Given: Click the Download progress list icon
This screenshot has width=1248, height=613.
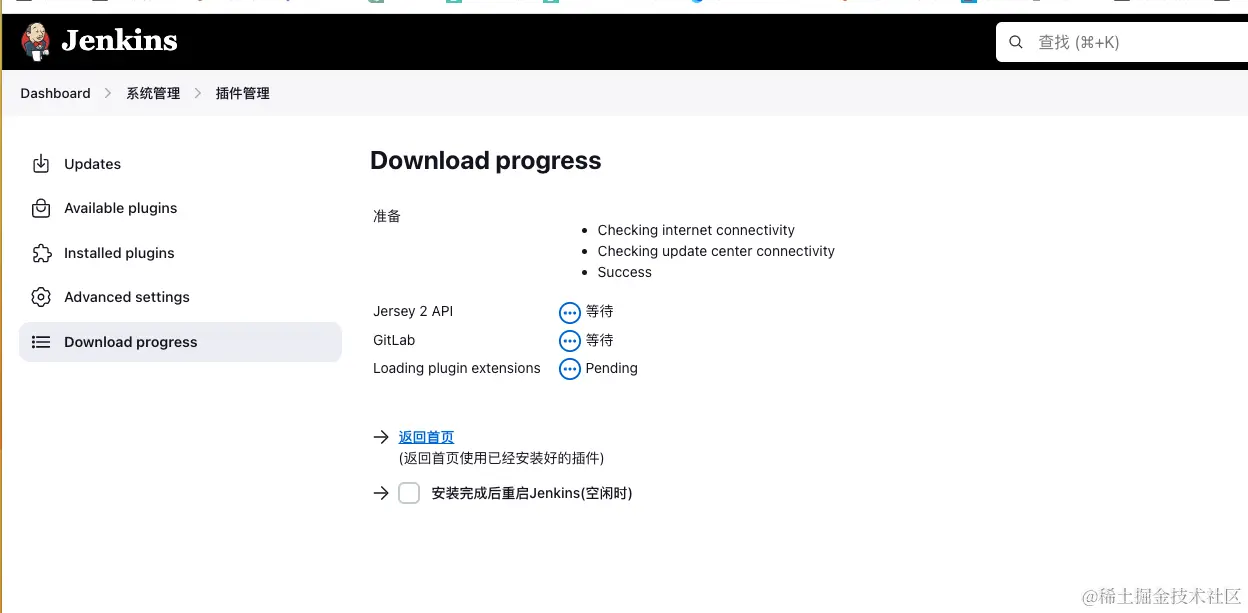Looking at the screenshot, I should click(x=41, y=342).
